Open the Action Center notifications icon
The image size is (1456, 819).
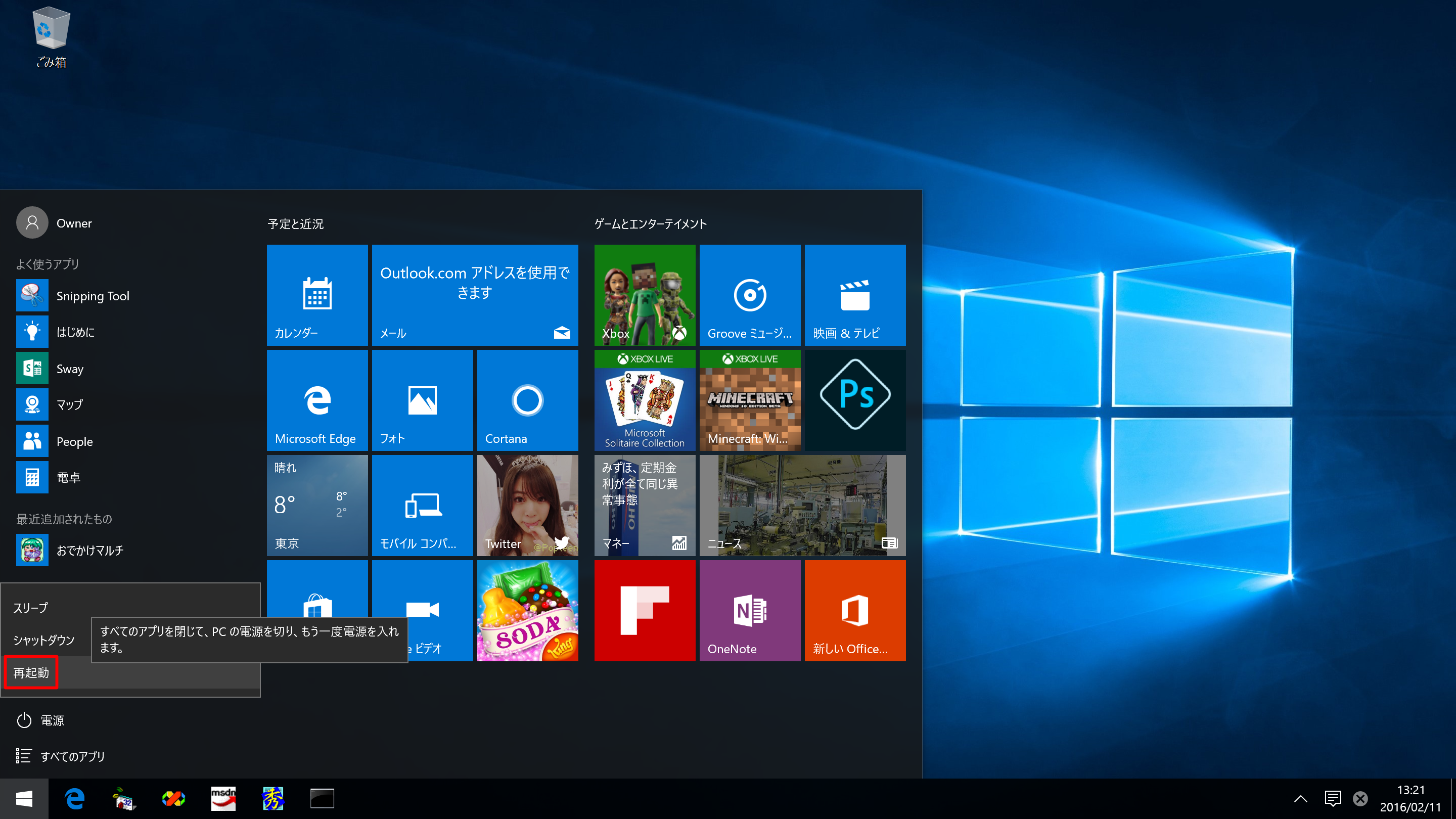[x=1332, y=799]
